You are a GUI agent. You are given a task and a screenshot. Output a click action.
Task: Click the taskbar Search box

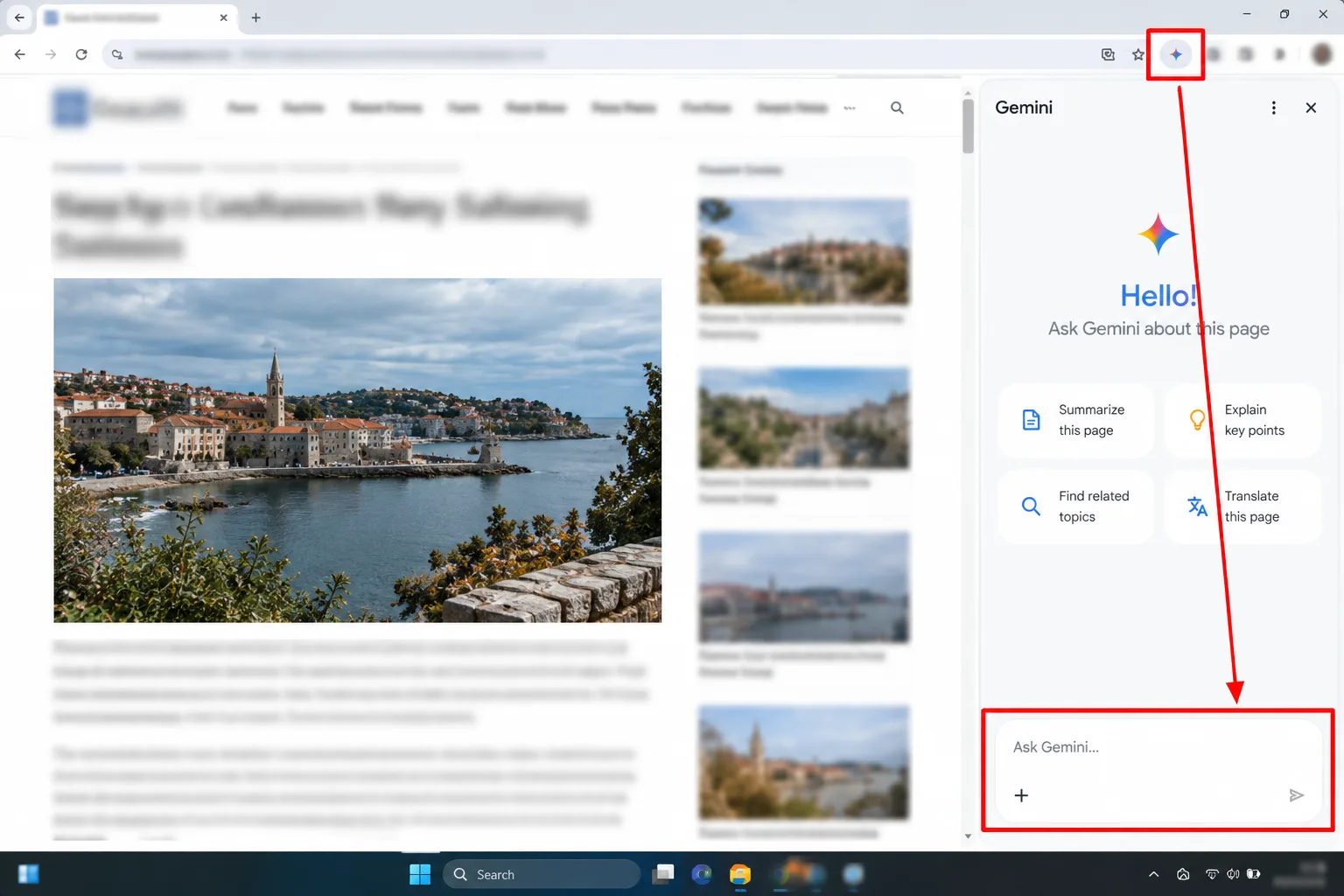tap(542, 874)
